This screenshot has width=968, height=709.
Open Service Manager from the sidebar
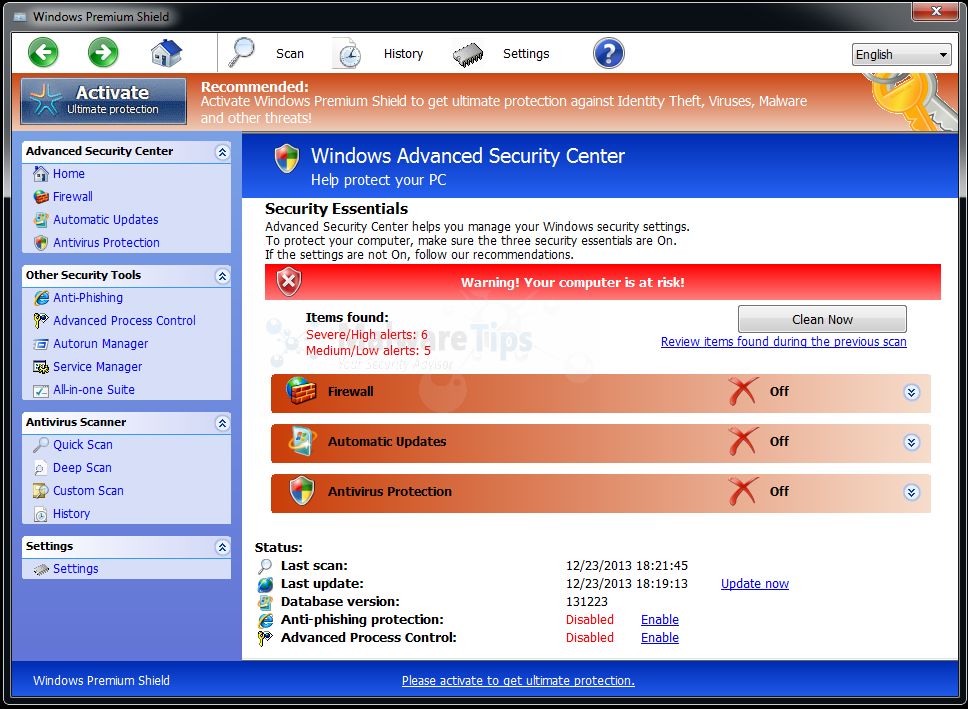pos(98,366)
